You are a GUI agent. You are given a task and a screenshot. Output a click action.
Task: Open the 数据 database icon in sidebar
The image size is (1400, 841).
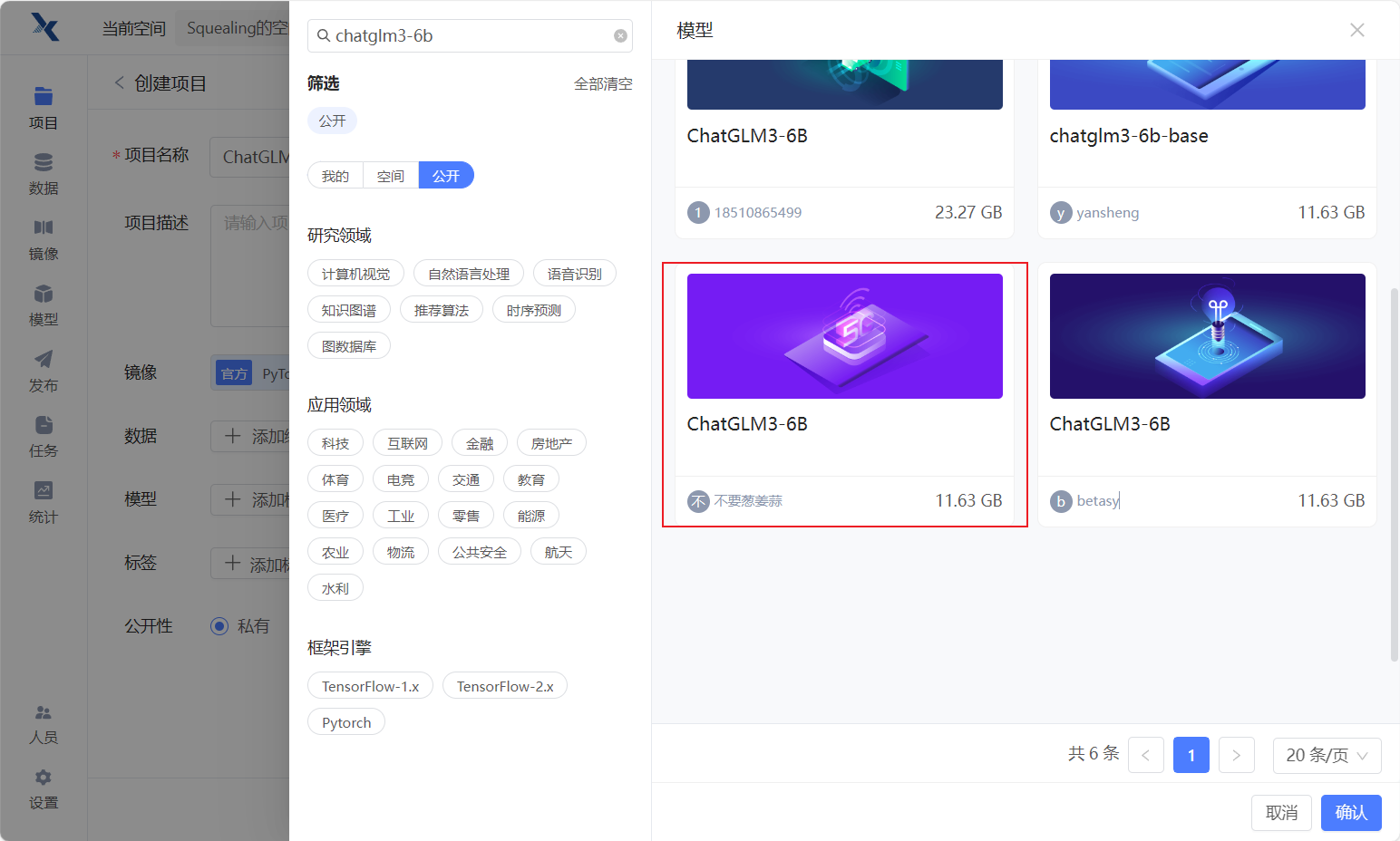point(43,163)
